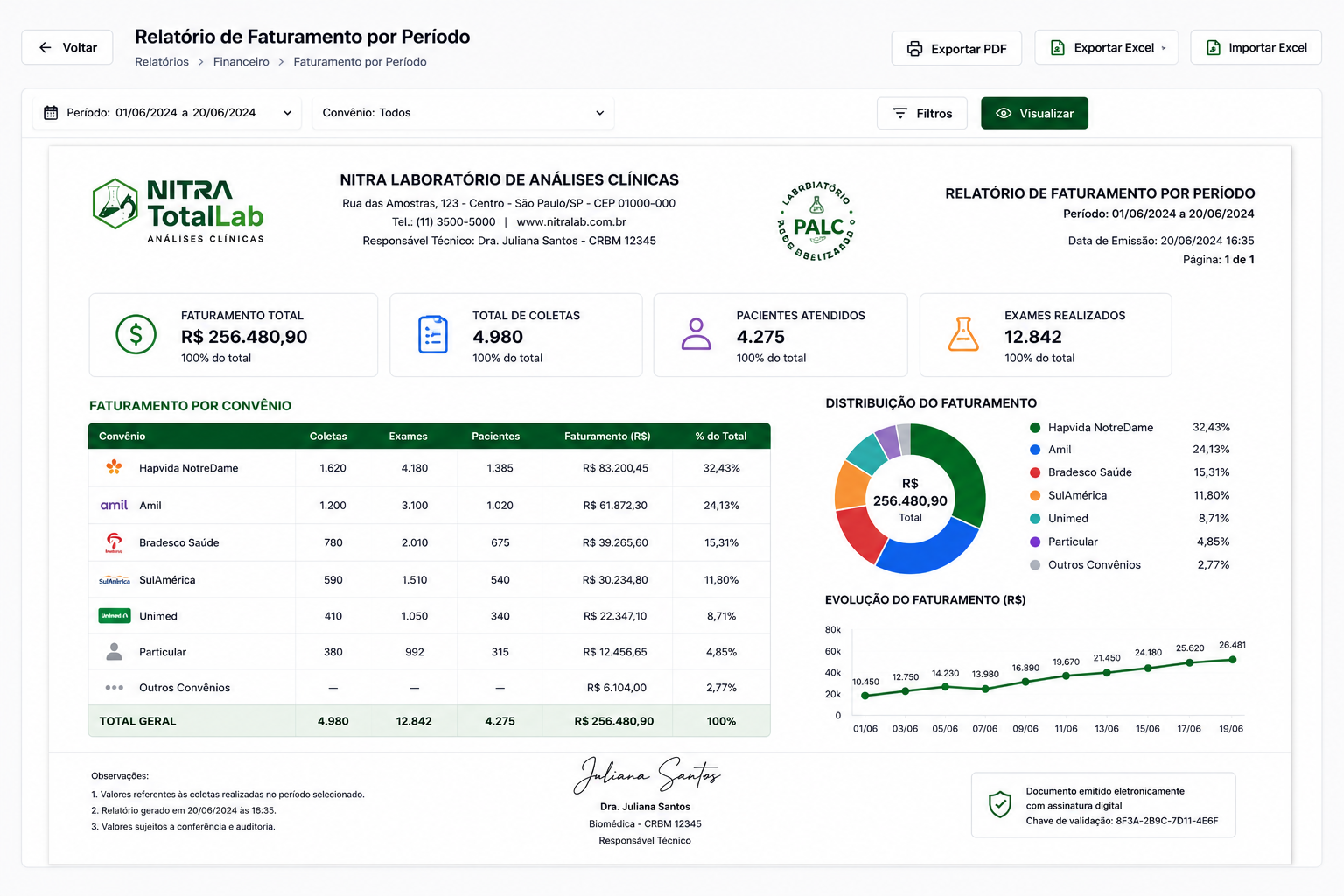Image resolution: width=1344 pixels, height=896 pixels.
Task: Click the red Bradesco Saúde legend dot
Action: [x=1035, y=472]
